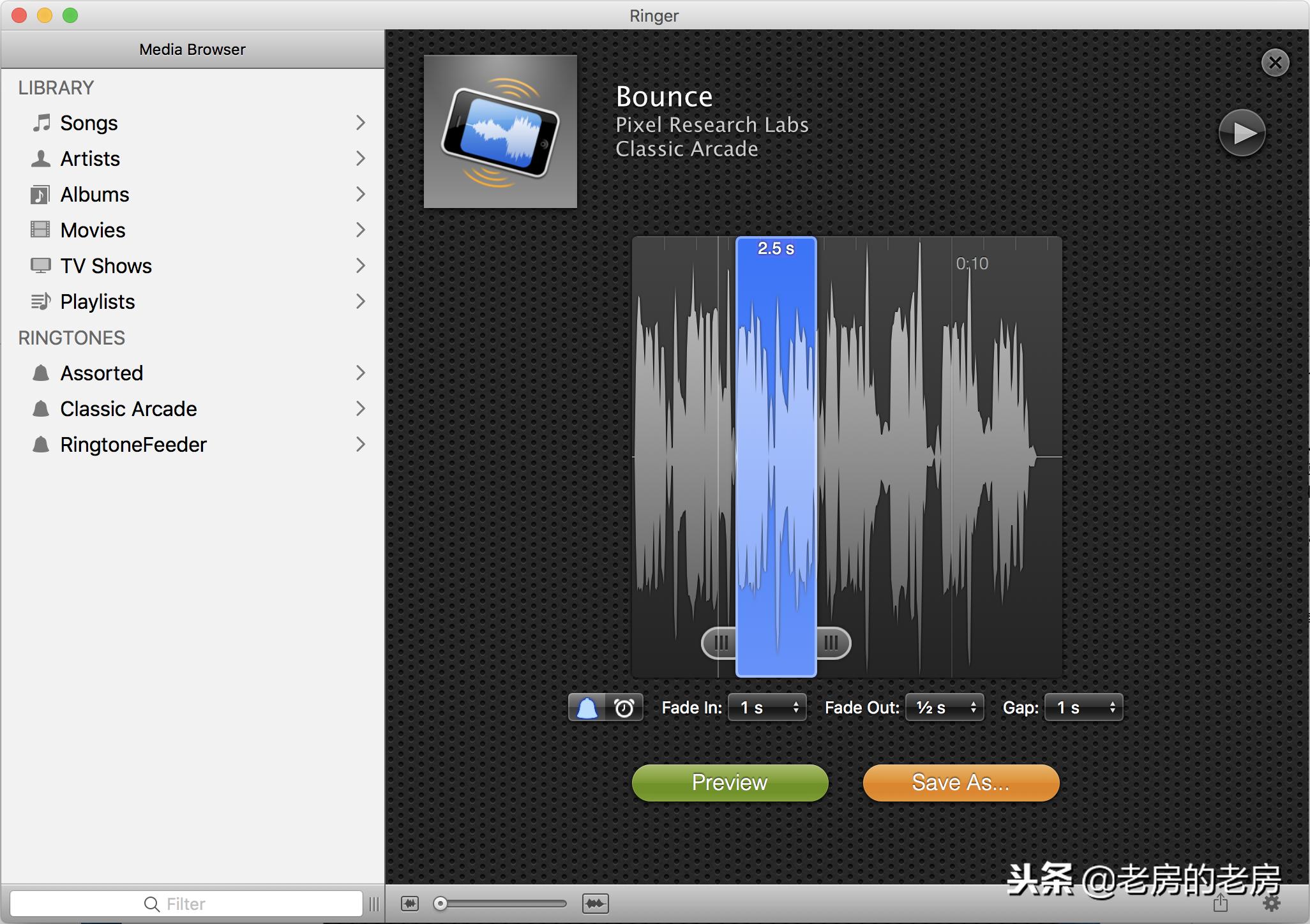This screenshot has width=1310, height=924.
Task: Close the Bounce editor with X icon
Action: 1275,63
